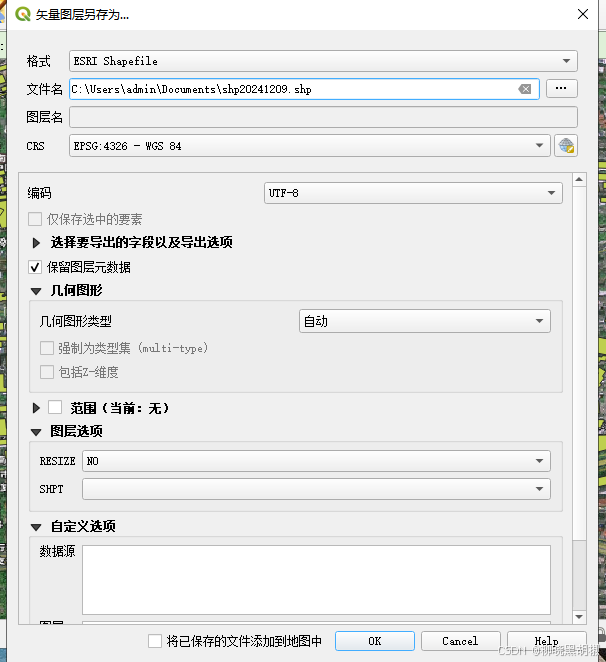Click the 数据源 text area
The height and width of the screenshot is (662, 606).
(316, 580)
